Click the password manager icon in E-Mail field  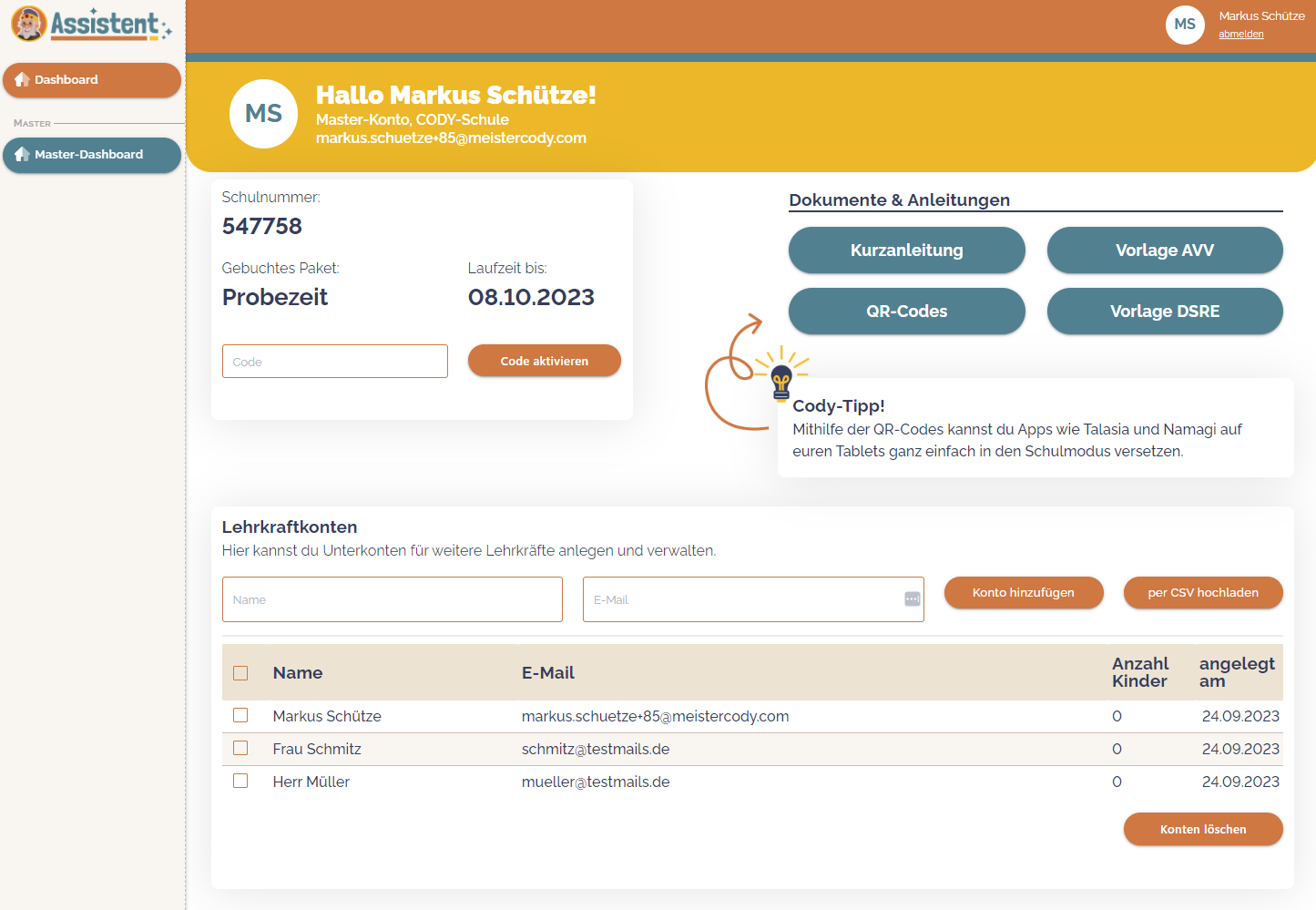(x=912, y=598)
